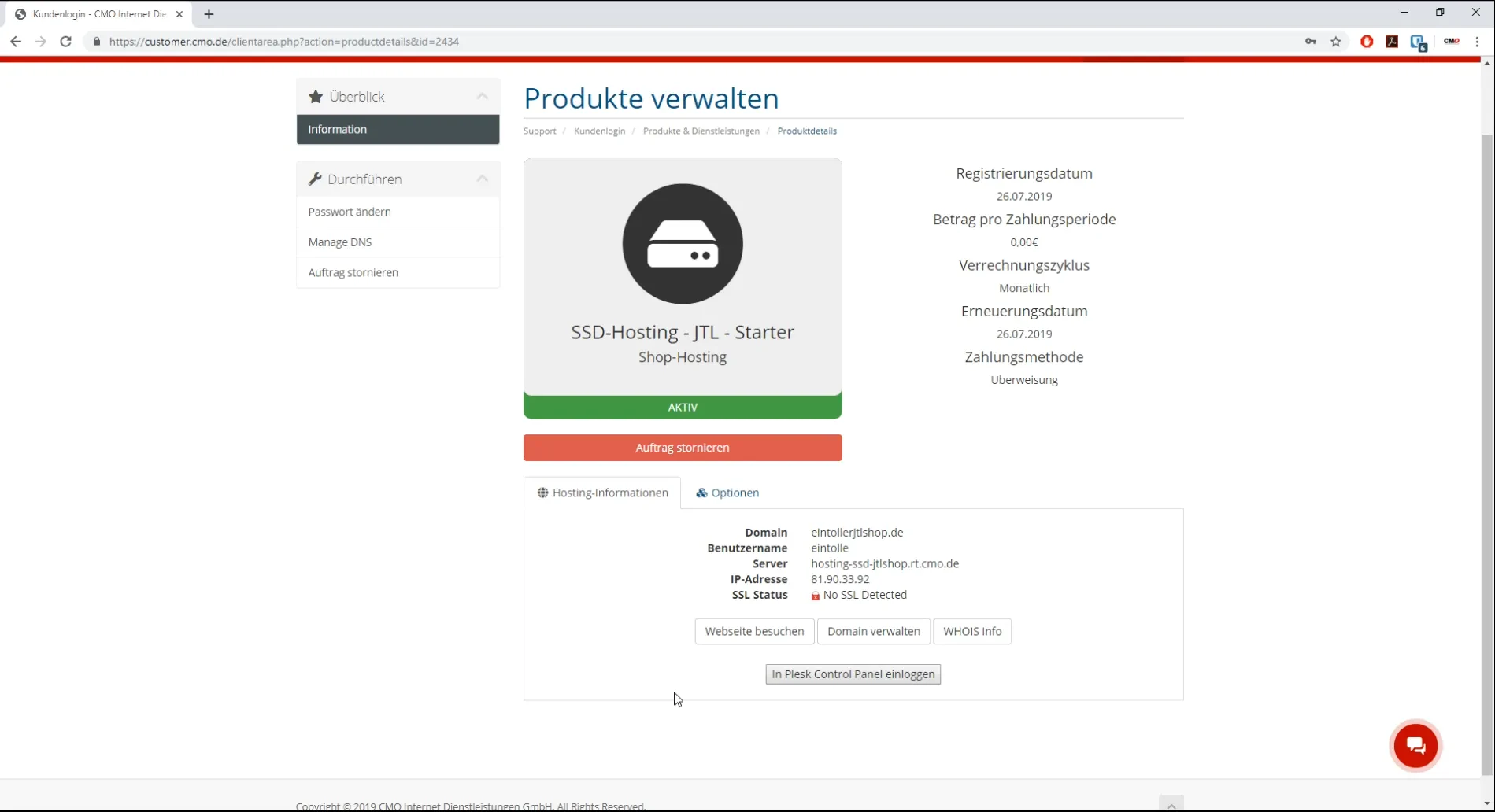Click the globe icon on Hosting-Informationen
The height and width of the screenshot is (812, 1495).
[x=542, y=493]
